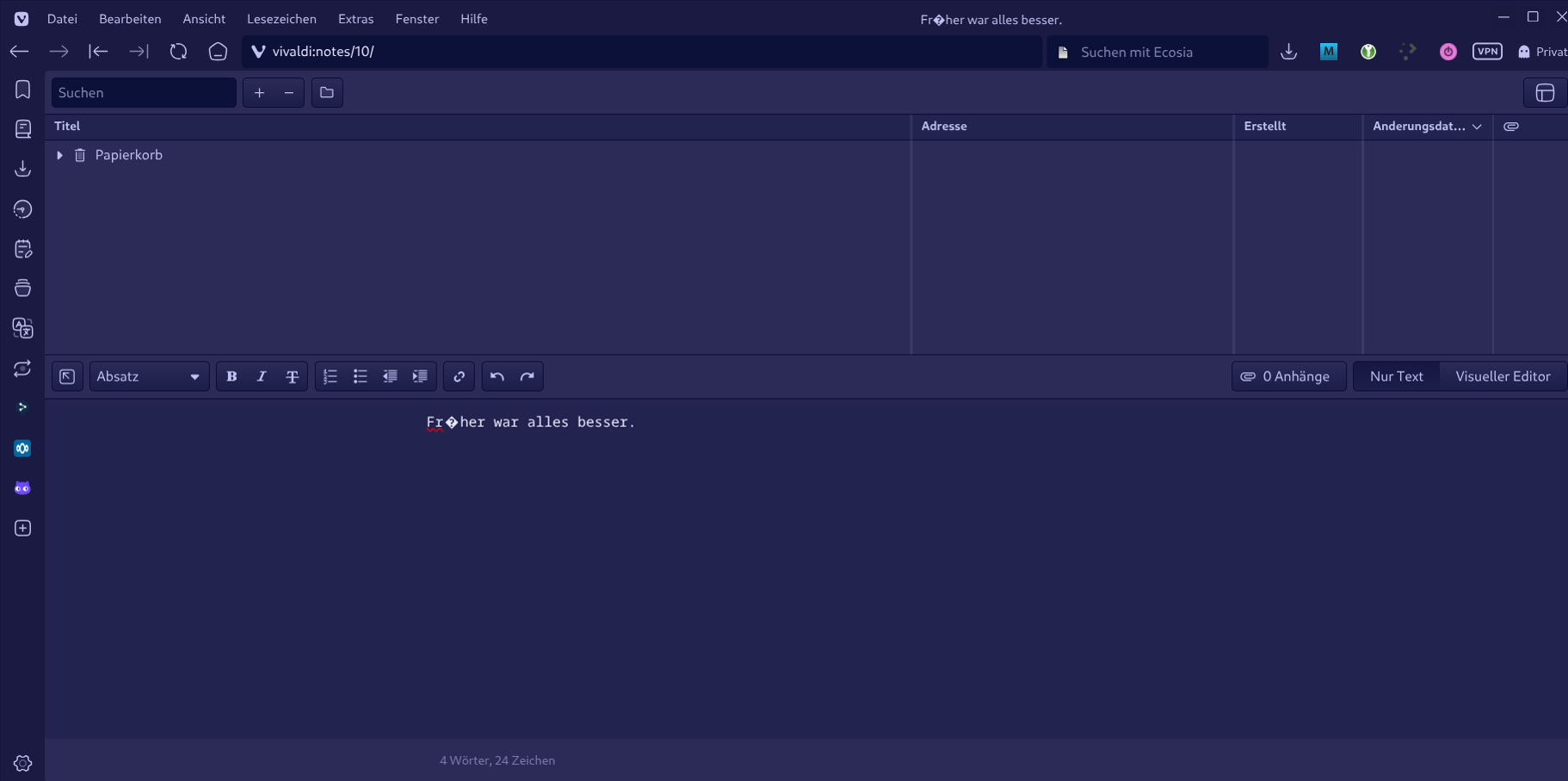Open the History panel icon
1568x781 pixels.
[x=22, y=209]
